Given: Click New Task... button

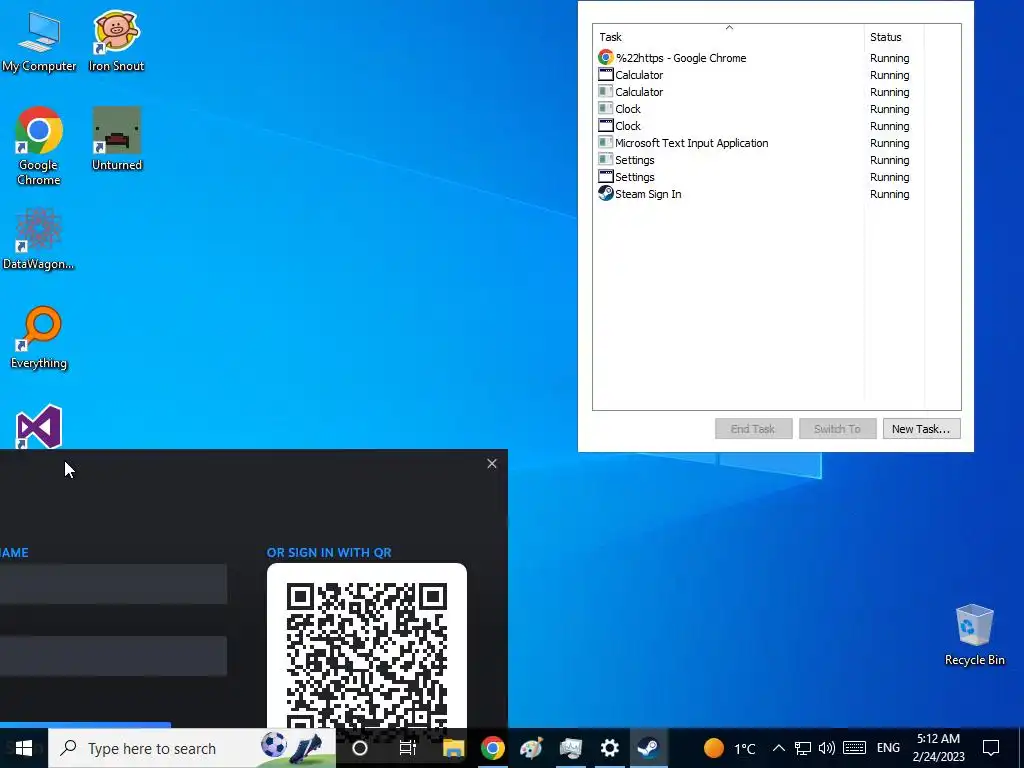Looking at the screenshot, I should 921,429.
